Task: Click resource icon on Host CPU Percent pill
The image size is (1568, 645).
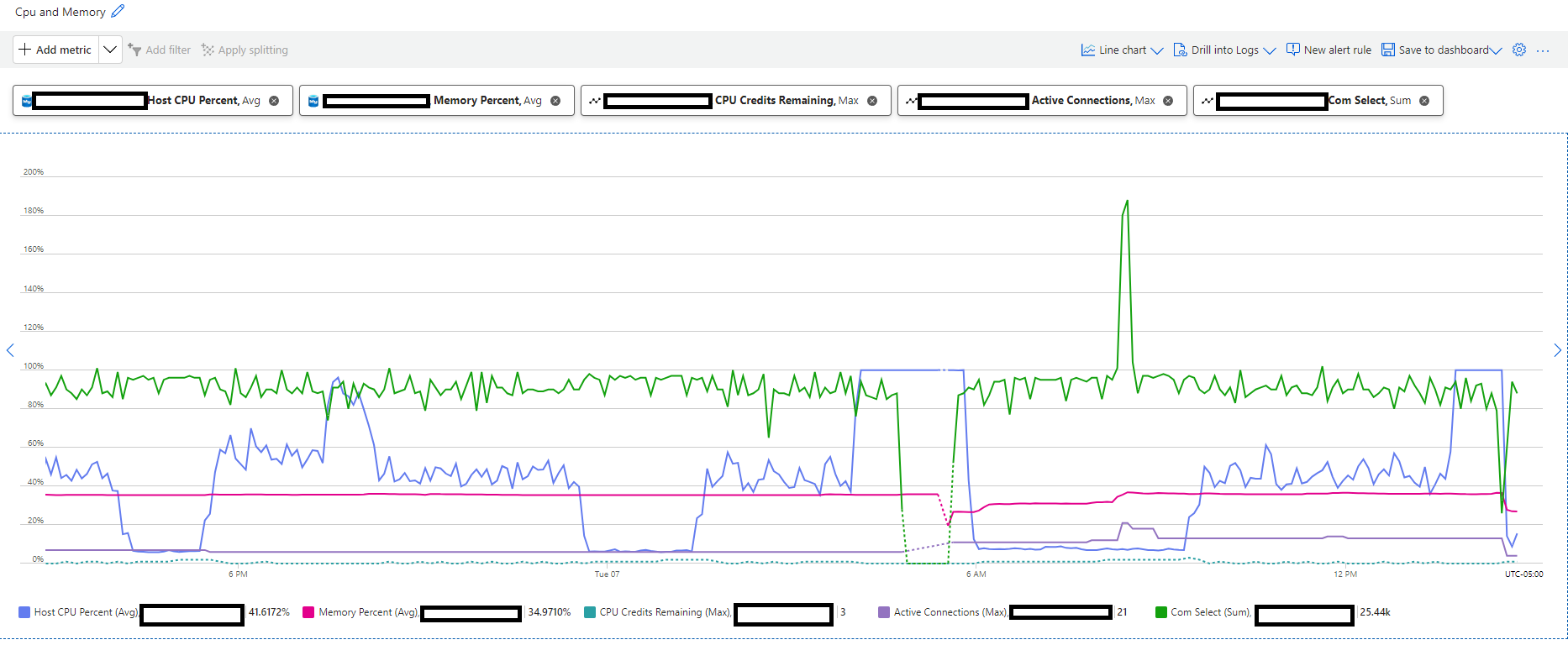Action: pos(27,101)
